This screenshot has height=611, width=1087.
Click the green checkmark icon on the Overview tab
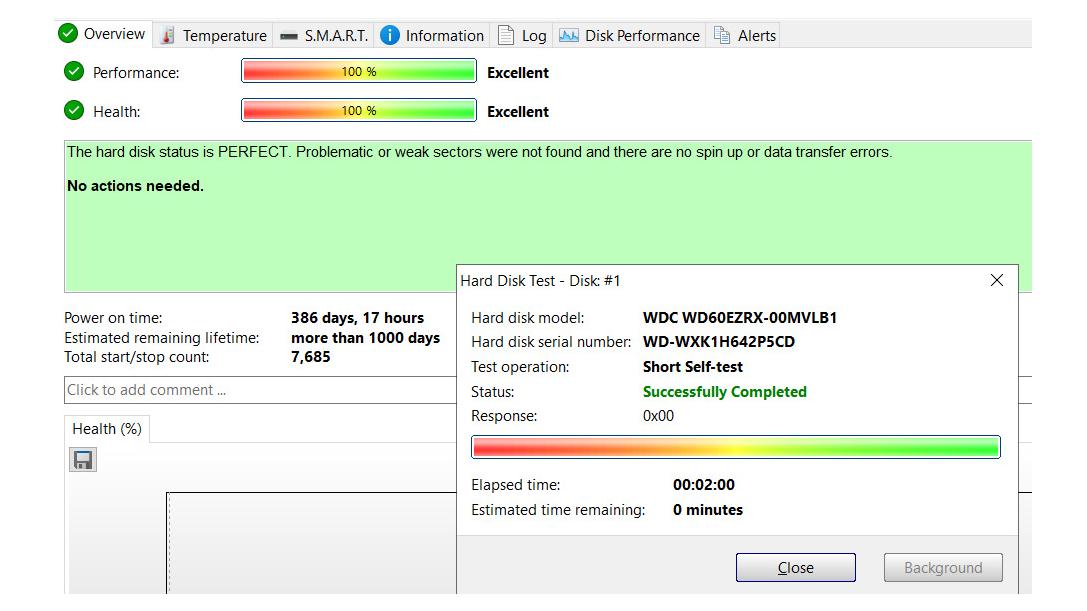[x=68, y=34]
